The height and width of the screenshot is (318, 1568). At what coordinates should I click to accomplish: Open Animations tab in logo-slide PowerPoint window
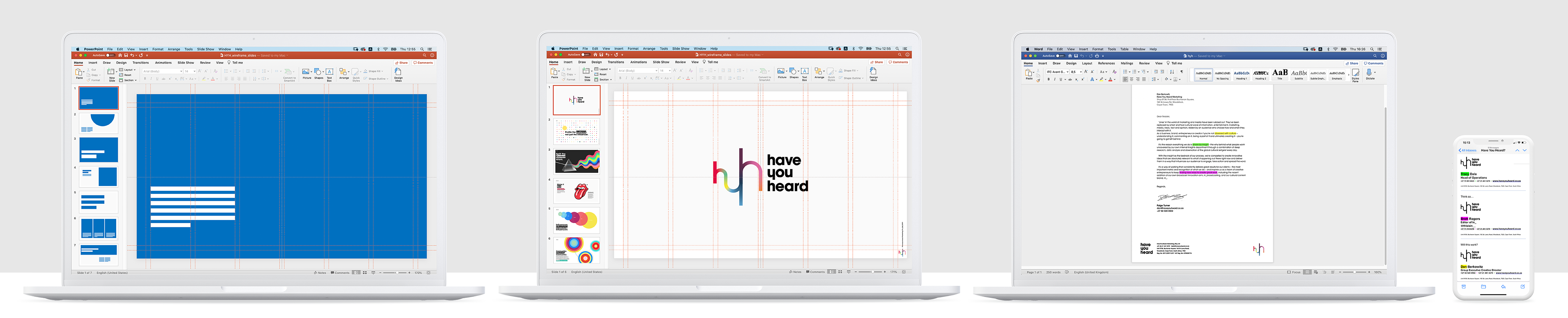click(x=639, y=62)
